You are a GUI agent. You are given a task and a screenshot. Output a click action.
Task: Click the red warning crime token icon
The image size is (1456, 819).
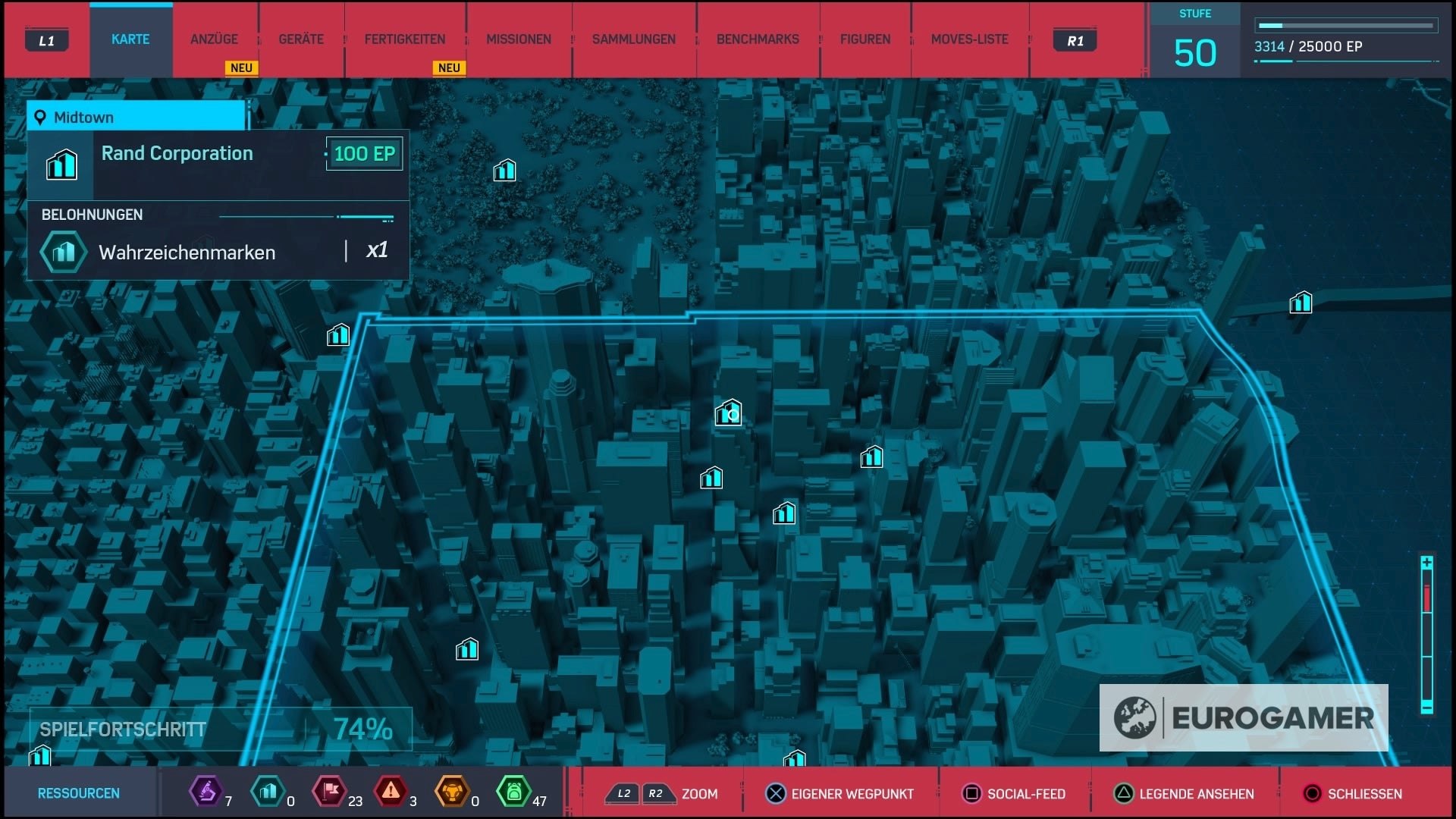coord(391,792)
